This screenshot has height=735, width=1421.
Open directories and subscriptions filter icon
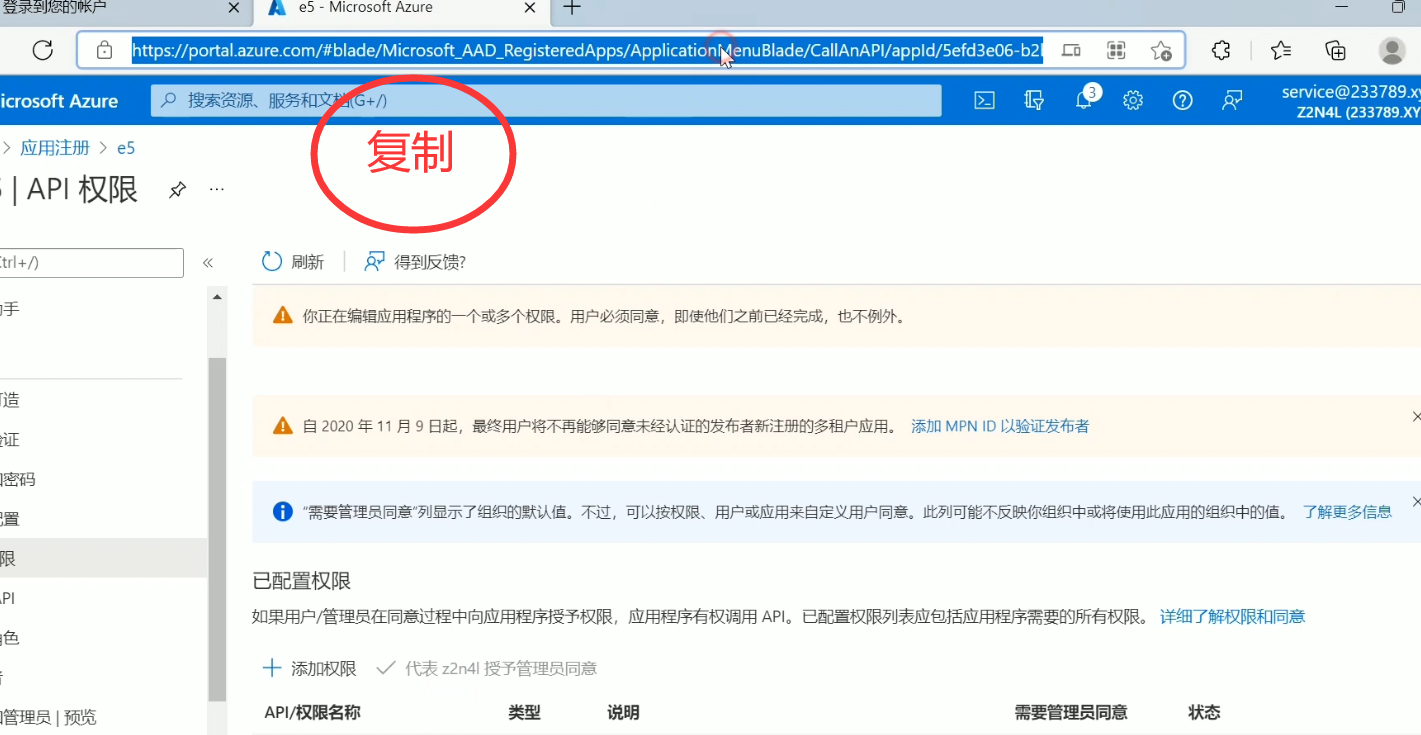[x=1034, y=100]
